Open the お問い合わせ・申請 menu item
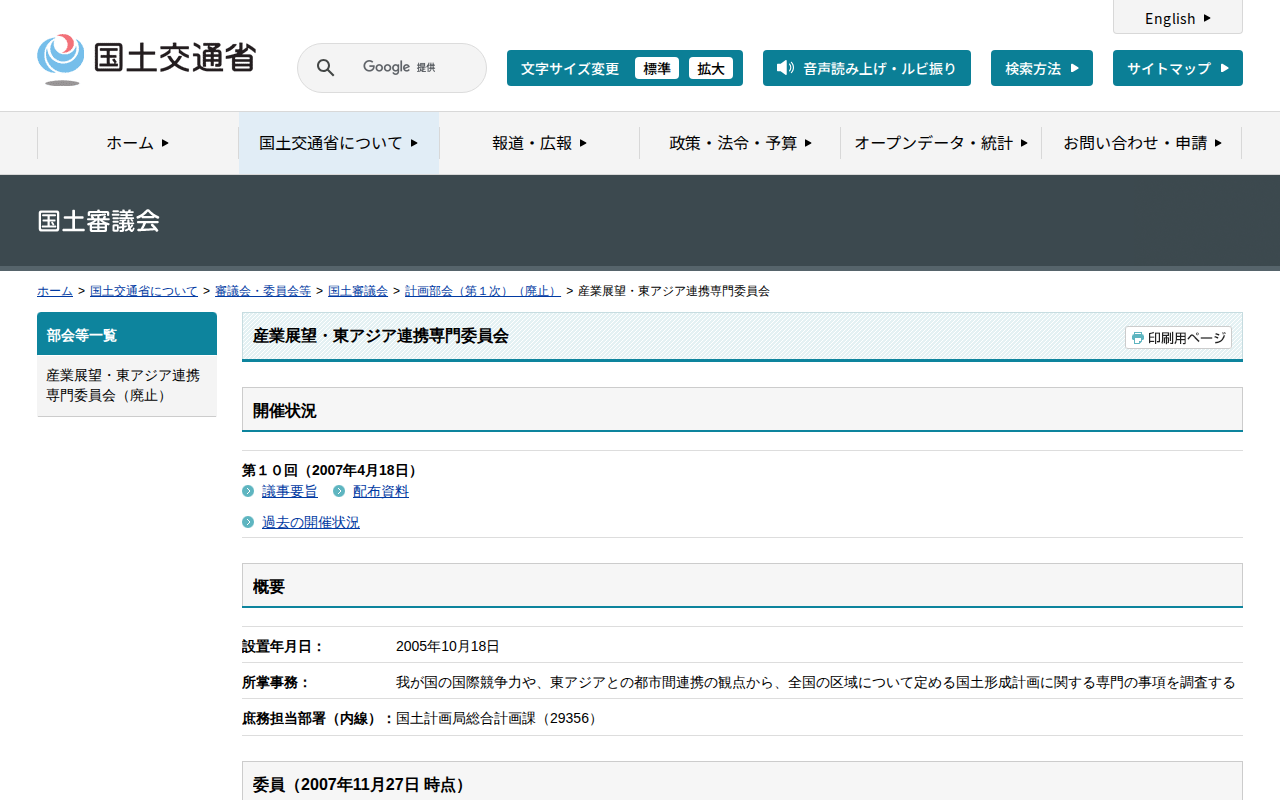Screen dimensions: 1280x800 1142,143
